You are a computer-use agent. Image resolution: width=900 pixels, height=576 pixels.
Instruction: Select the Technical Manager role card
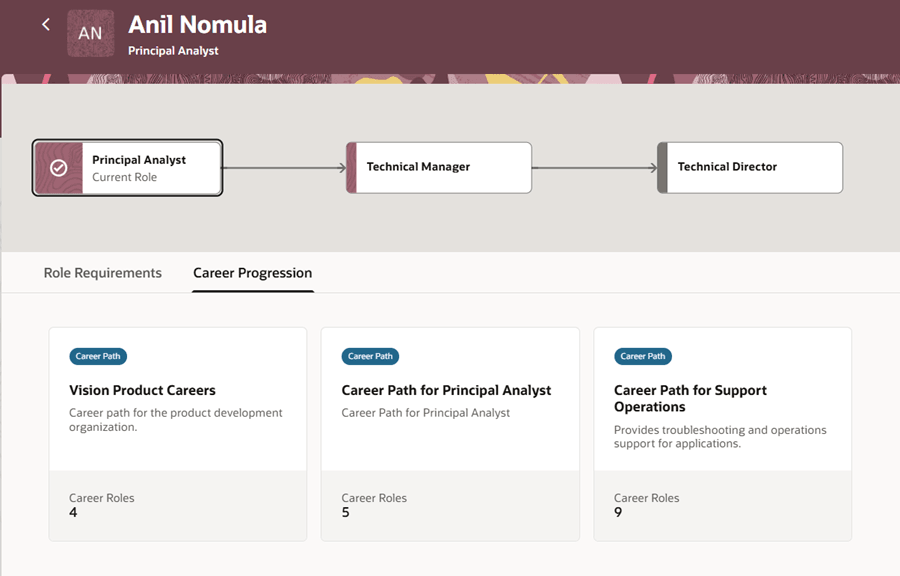438,167
